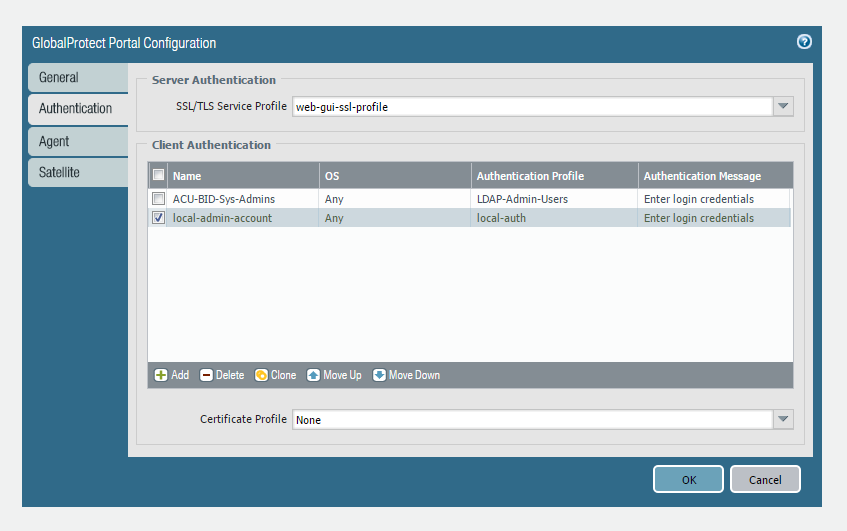Uncheck the local-admin-account row checkbox
This screenshot has width=847, height=531.
point(159,218)
